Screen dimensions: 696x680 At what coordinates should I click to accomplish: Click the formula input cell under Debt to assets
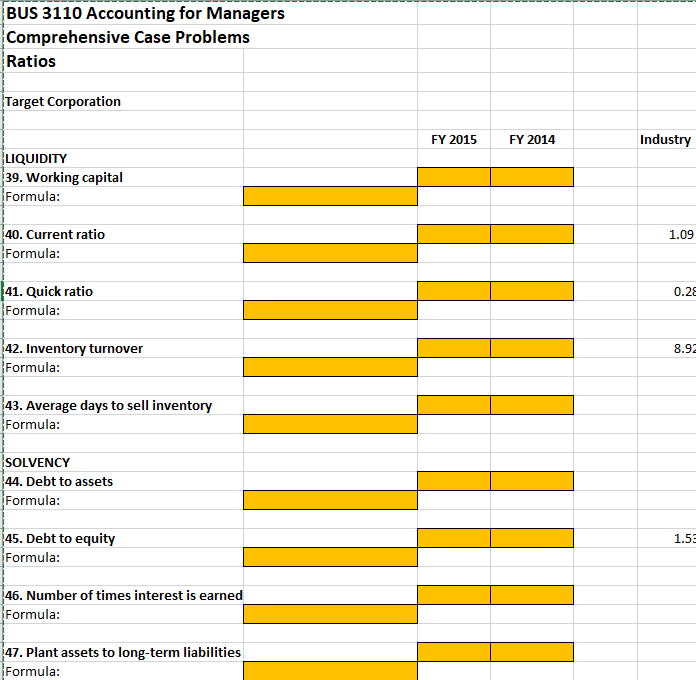pos(330,500)
